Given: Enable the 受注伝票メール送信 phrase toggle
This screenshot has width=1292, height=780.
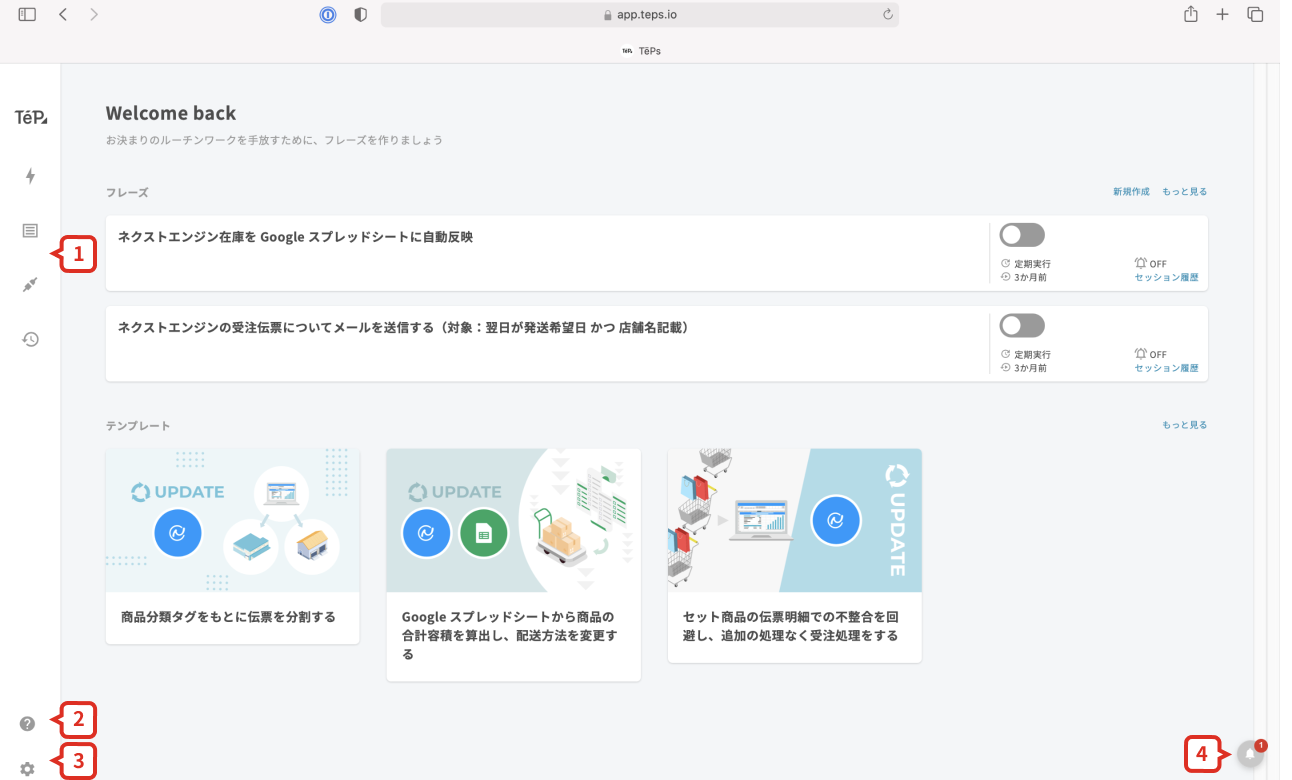Looking at the screenshot, I should [x=1023, y=326].
